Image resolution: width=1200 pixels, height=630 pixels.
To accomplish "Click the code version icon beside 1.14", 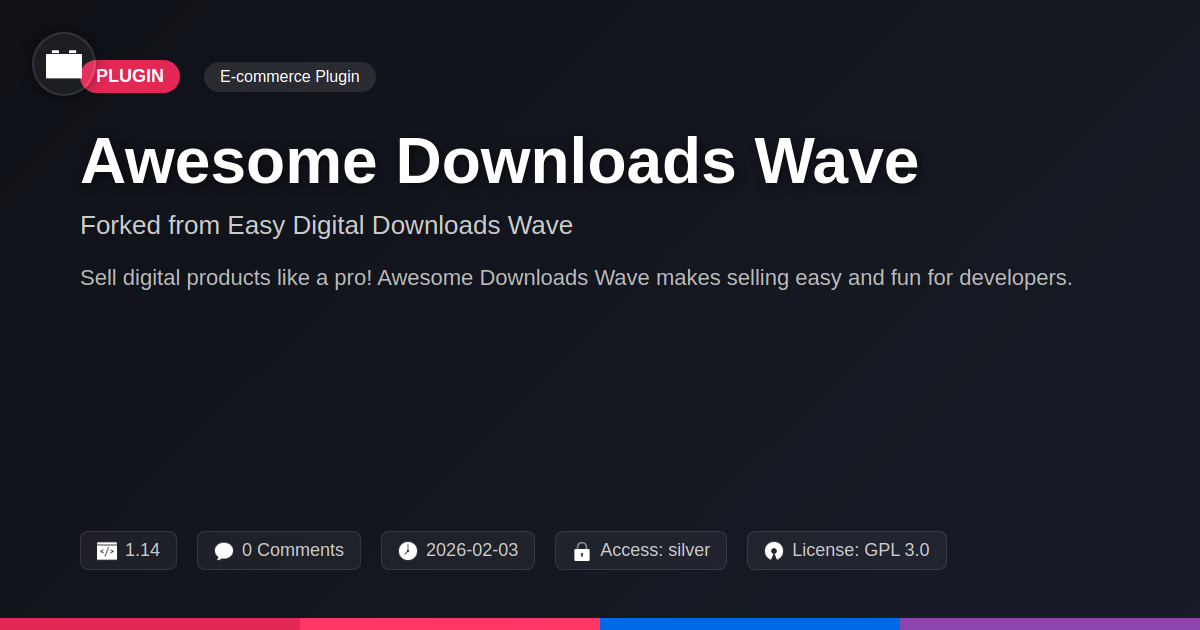I will click(107, 551).
